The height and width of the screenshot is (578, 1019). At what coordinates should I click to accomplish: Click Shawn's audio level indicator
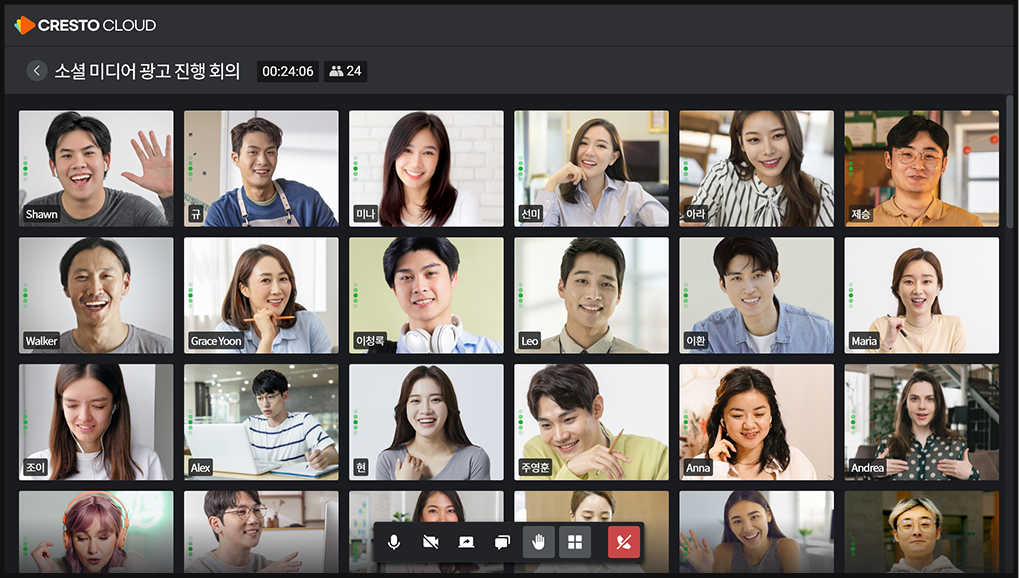point(25,168)
